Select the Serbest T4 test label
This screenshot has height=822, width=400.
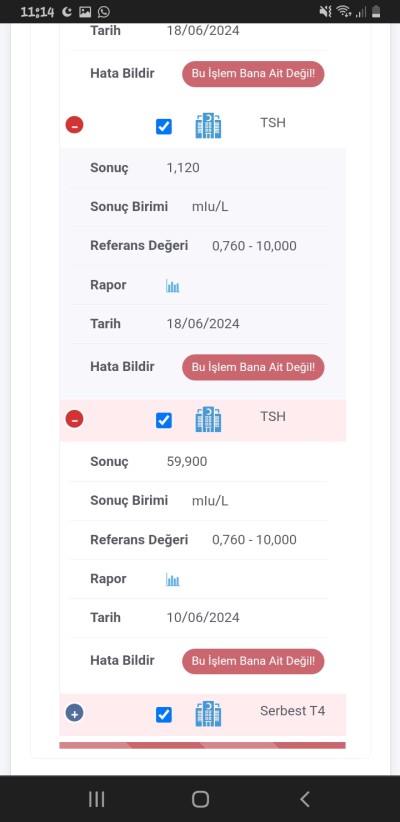293,711
